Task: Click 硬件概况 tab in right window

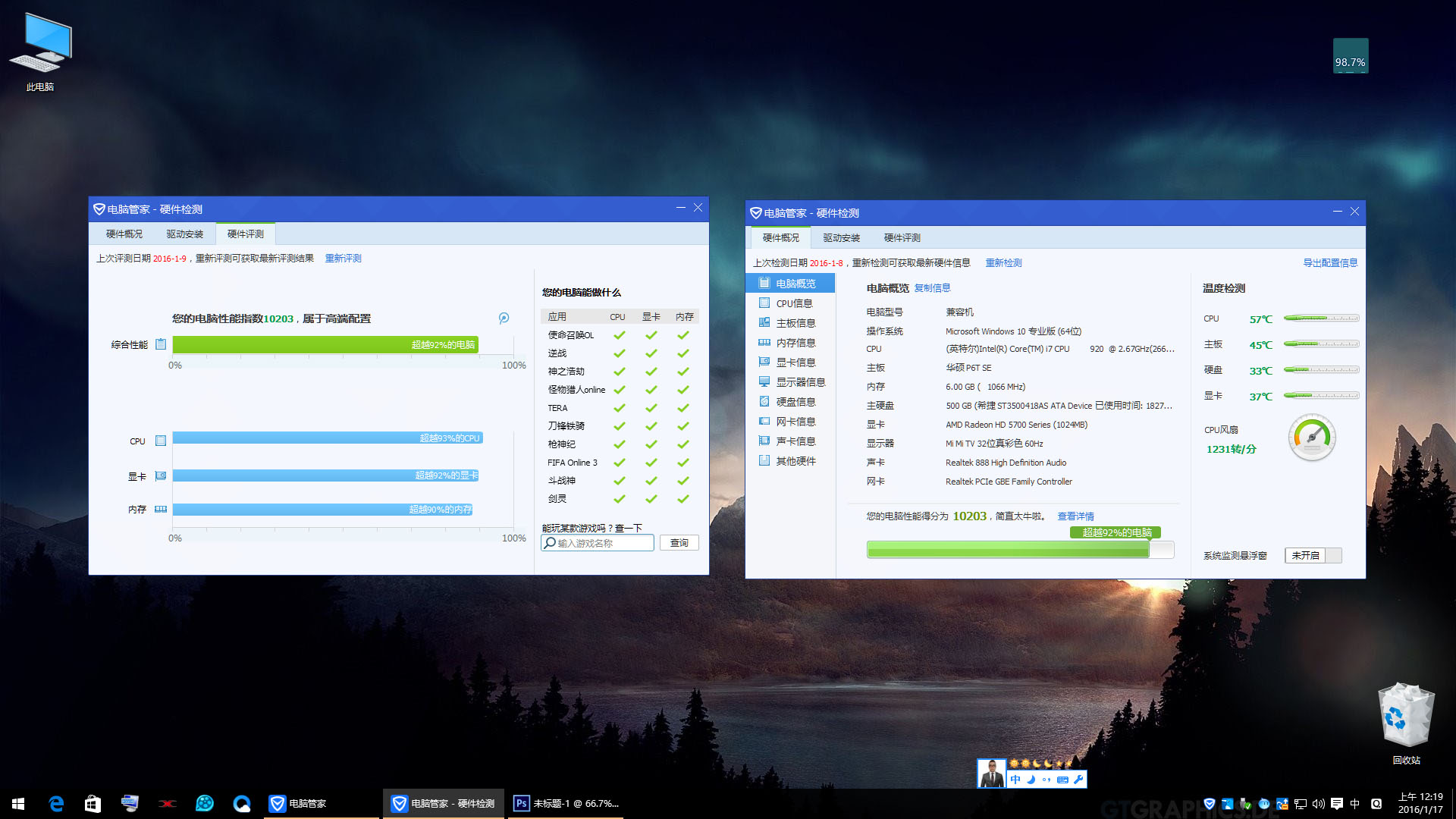Action: tap(781, 237)
